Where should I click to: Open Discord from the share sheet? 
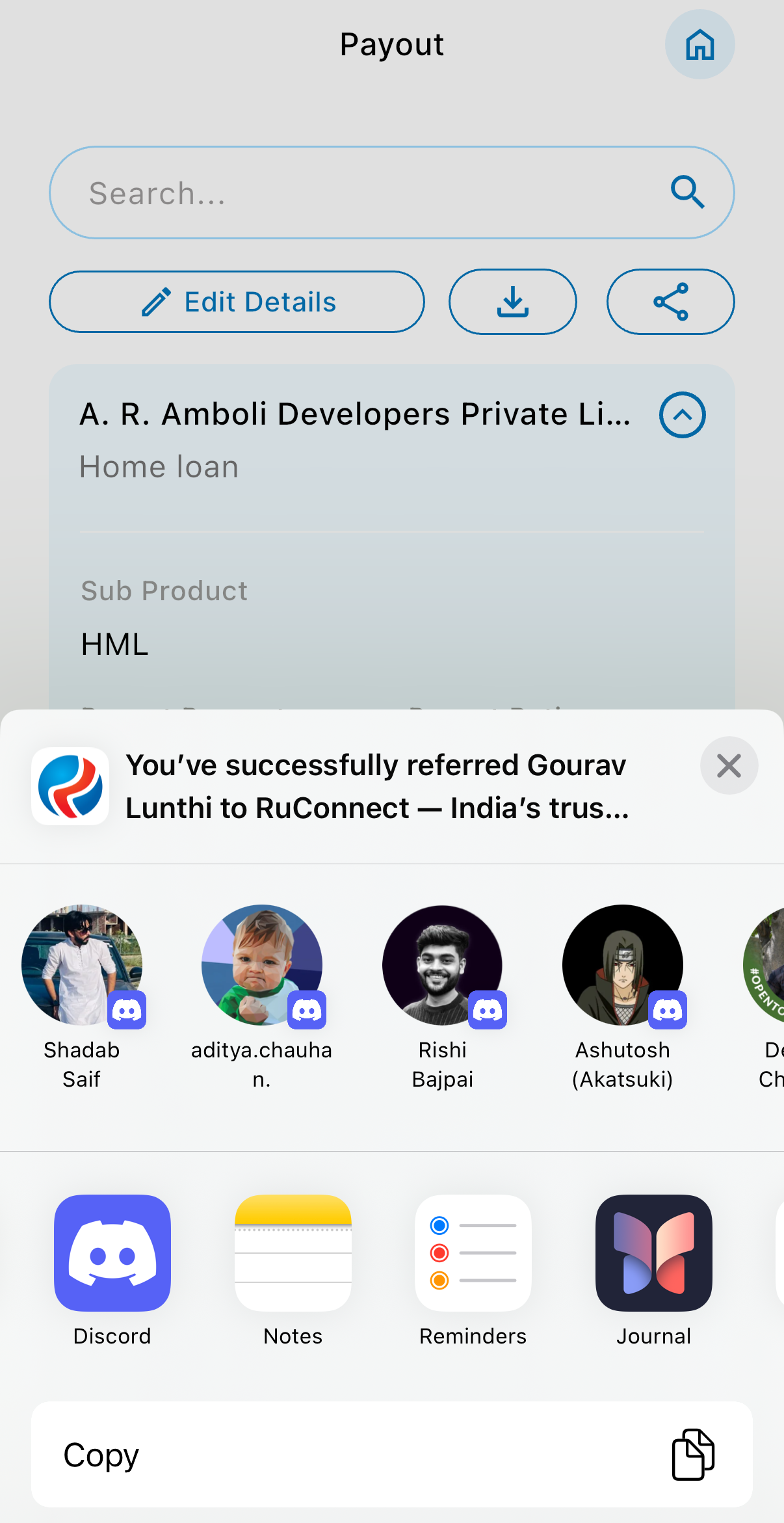coord(112,1252)
